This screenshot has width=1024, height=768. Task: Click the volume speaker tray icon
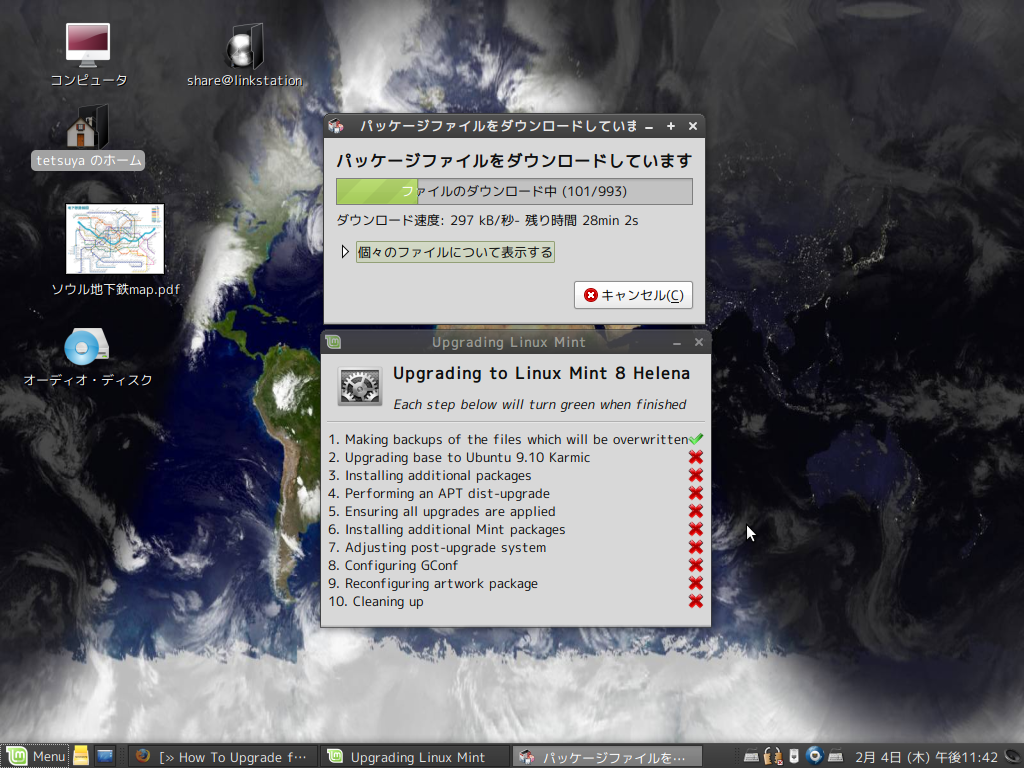(1013, 756)
